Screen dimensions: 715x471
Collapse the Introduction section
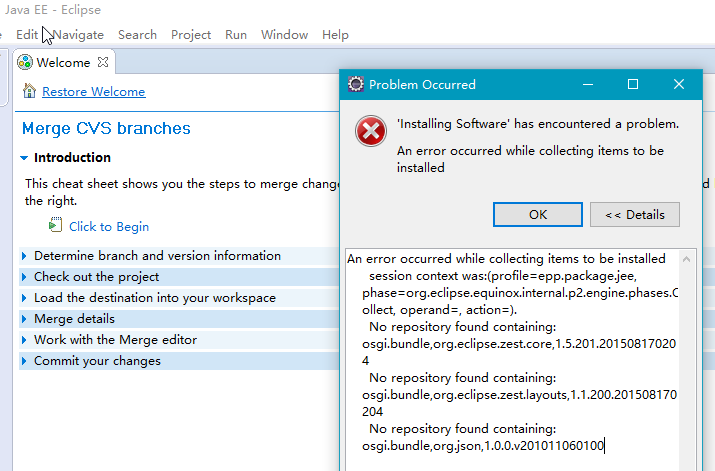click(24, 158)
